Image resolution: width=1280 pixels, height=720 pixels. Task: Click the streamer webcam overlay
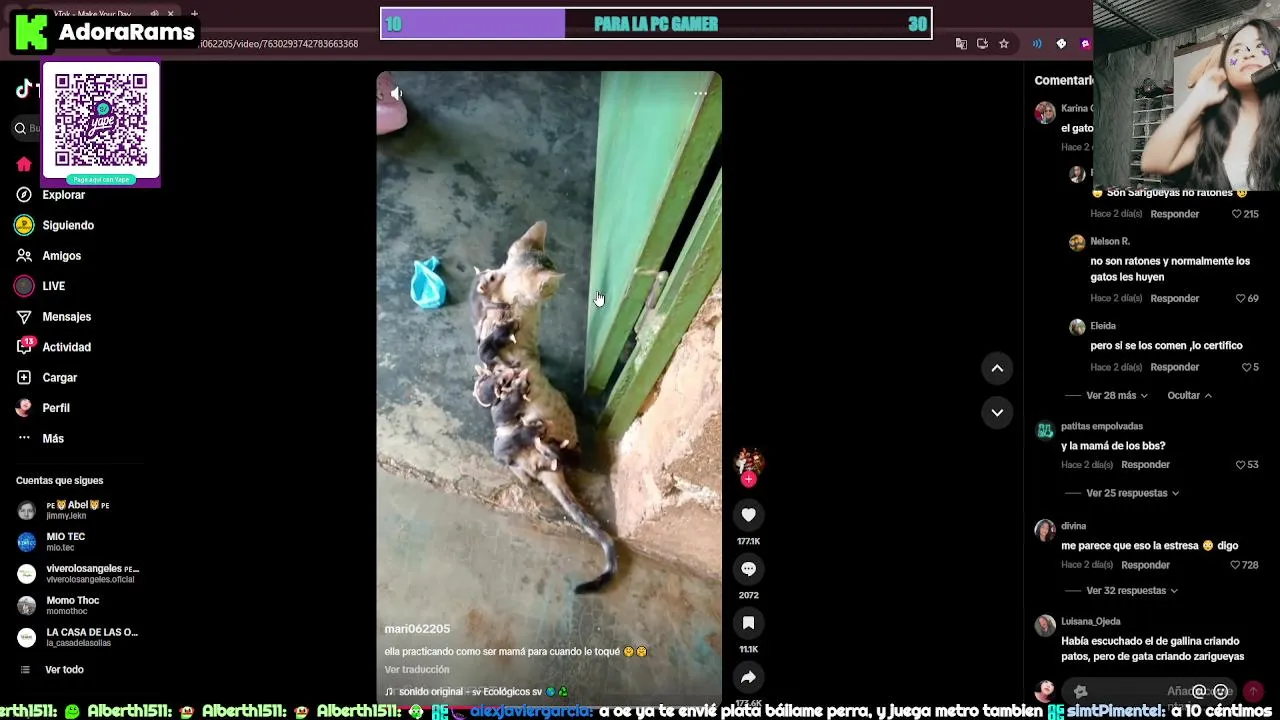[1186, 95]
